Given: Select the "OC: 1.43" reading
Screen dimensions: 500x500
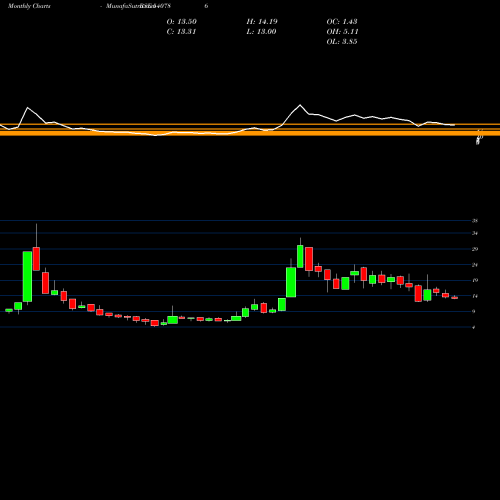Looking at the screenshot, I should tap(342, 22).
